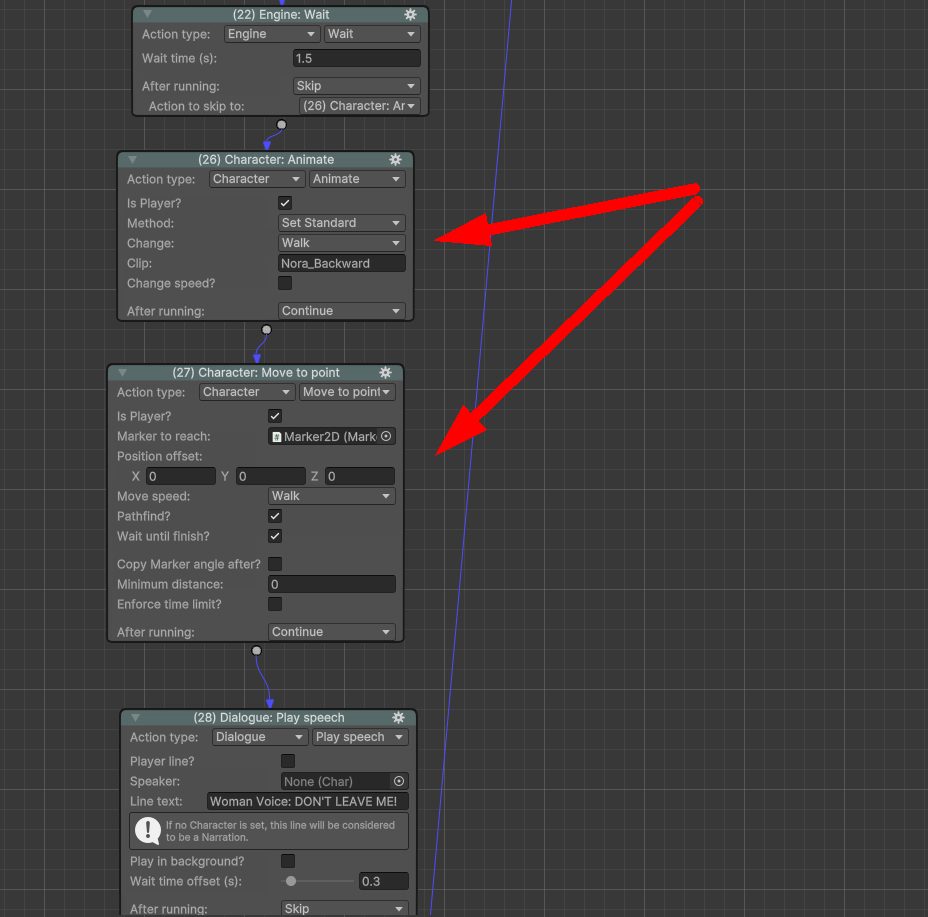Click Line text input field
The height and width of the screenshot is (917, 928).
pos(308,802)
